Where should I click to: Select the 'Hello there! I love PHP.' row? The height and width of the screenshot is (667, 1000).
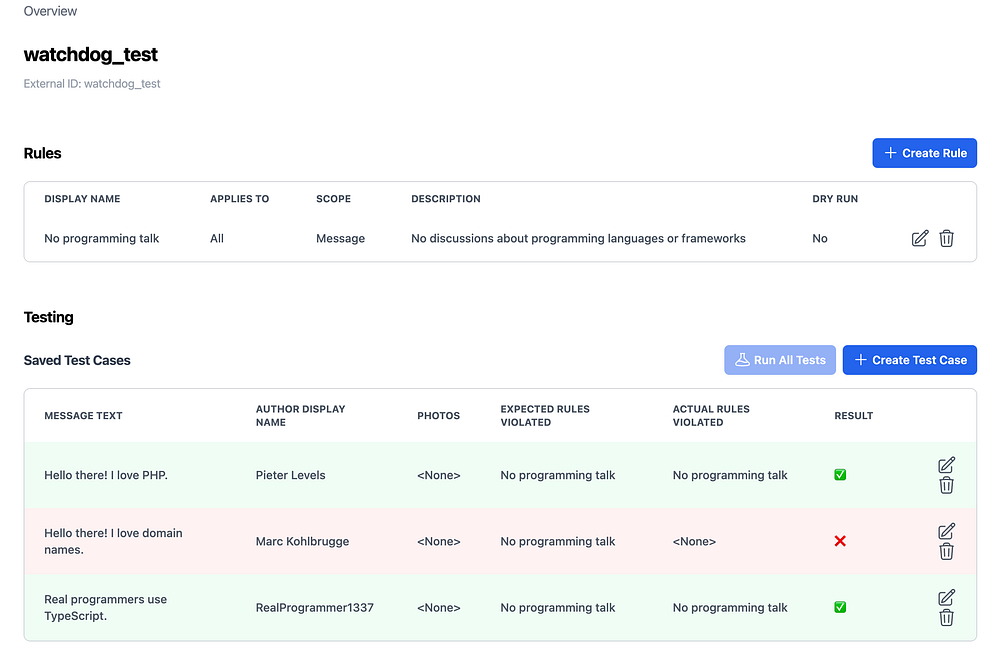point(106,475)
